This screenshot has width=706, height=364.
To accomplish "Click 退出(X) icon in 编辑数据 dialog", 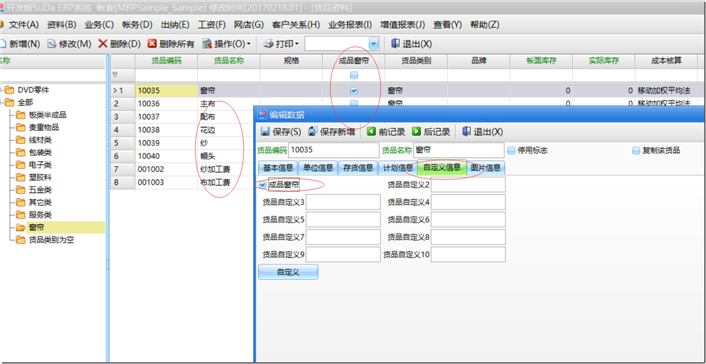I will (x=467, y=132).
